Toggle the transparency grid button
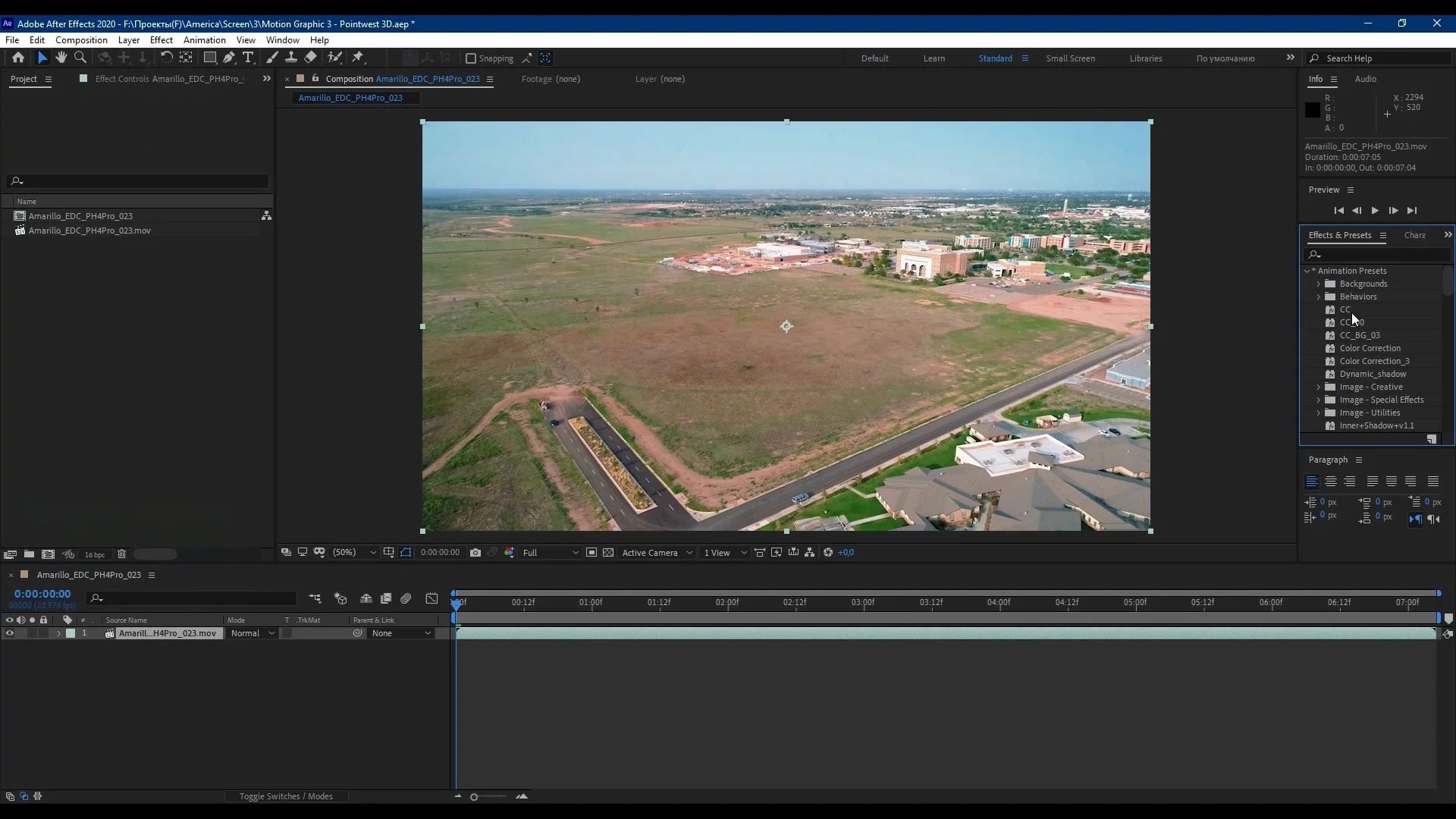Screen dimensions: 1456x819 pos(608,553)
